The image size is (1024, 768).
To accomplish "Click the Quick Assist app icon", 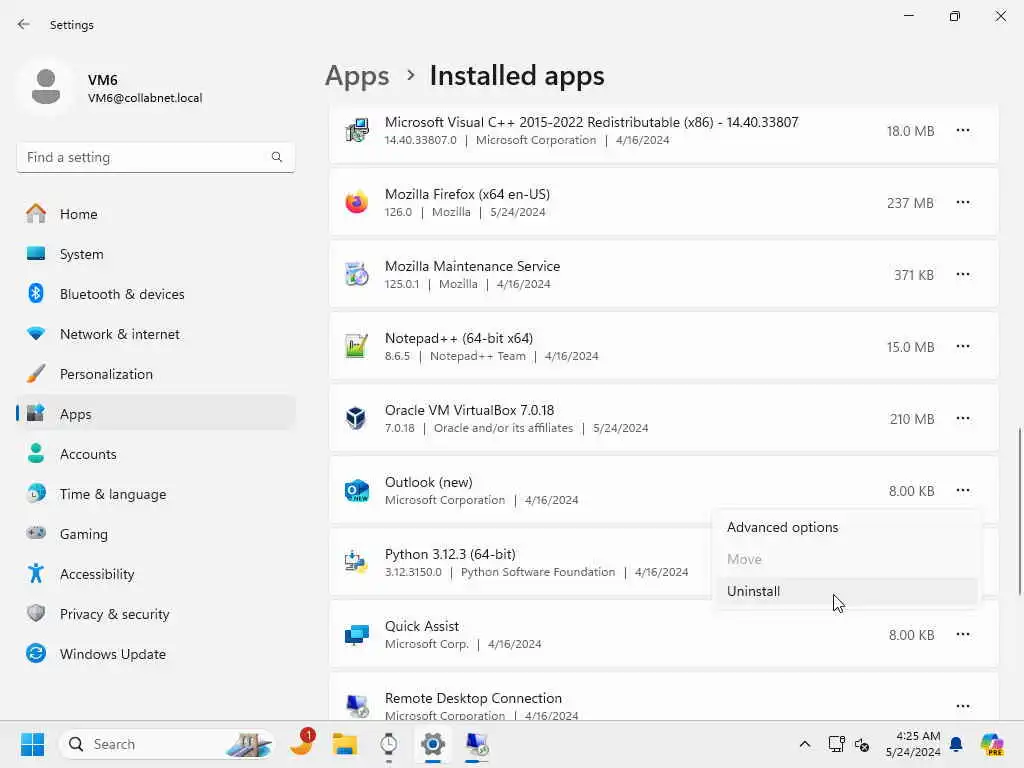I will [357, 634].
